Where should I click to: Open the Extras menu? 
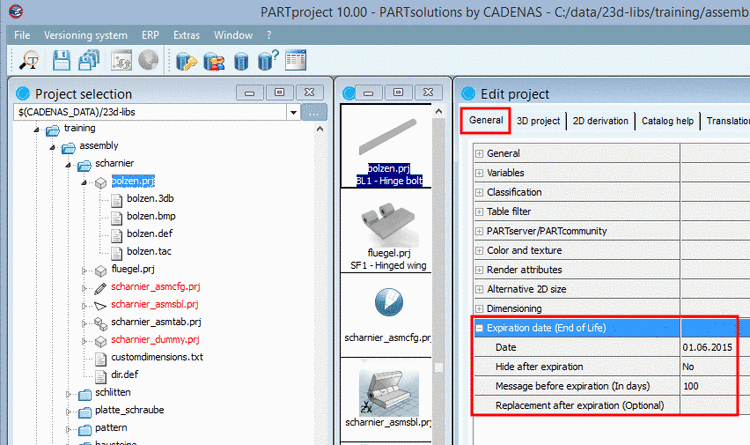click(187, 35)
